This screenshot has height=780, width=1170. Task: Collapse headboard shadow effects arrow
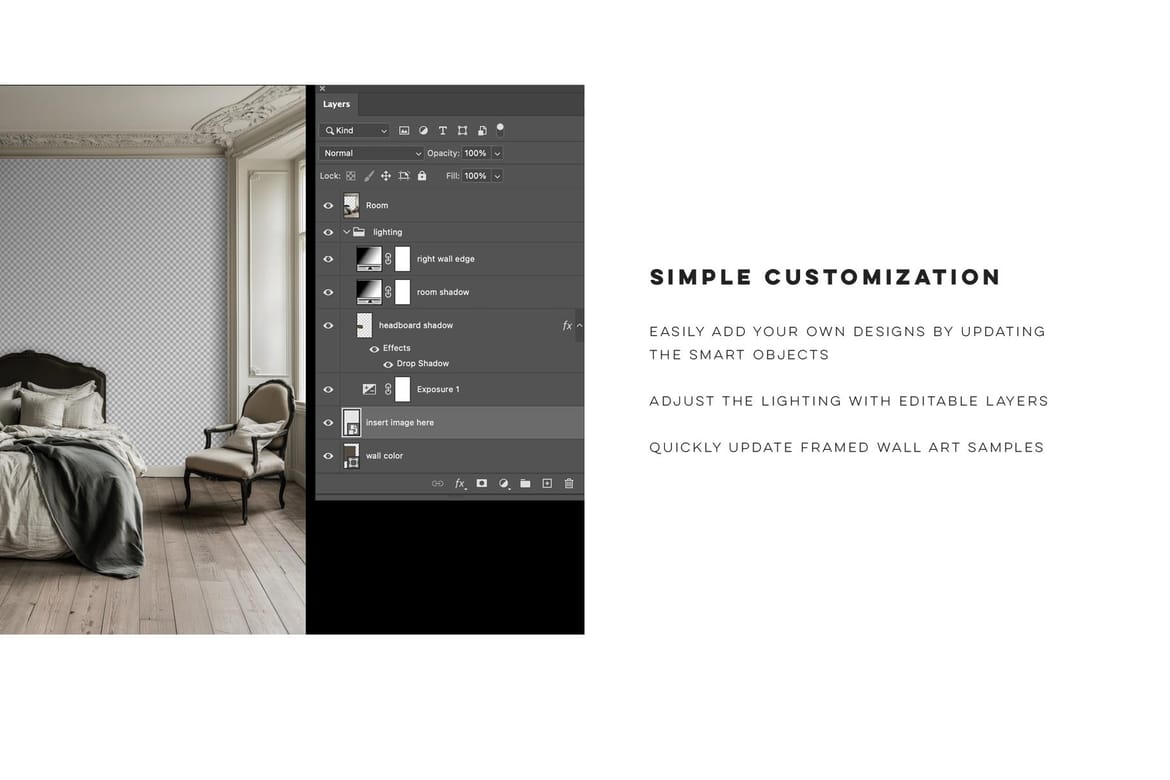click(579, 325)
